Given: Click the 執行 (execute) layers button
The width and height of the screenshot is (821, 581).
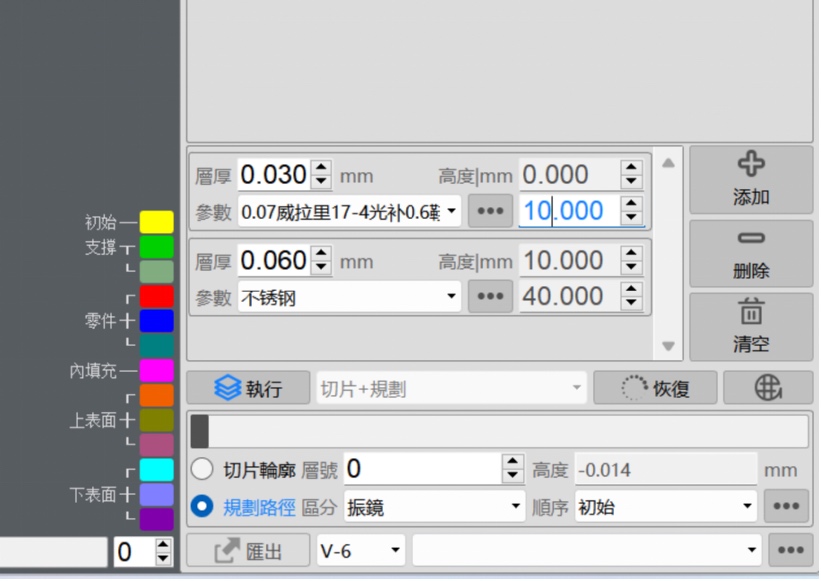Looking at the screenshot, I should [248, 388].
